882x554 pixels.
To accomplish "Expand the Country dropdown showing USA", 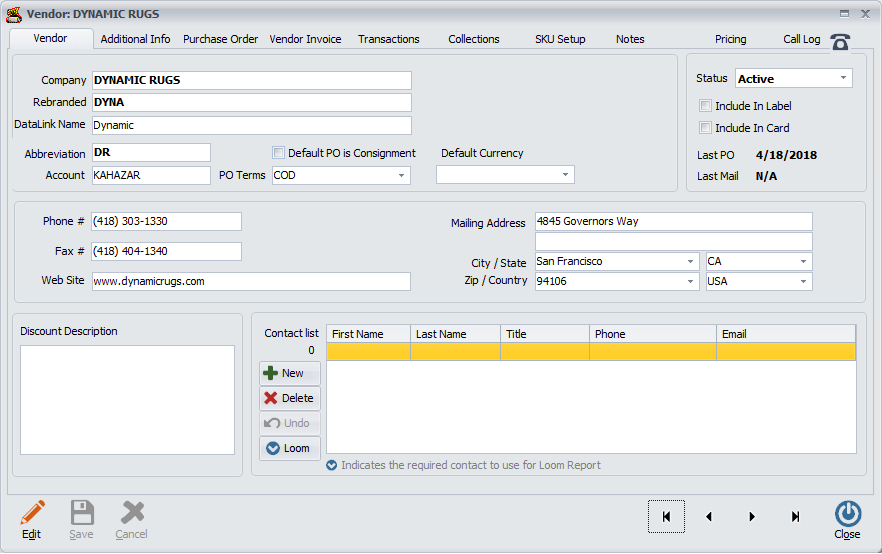I will coord(803,281).
